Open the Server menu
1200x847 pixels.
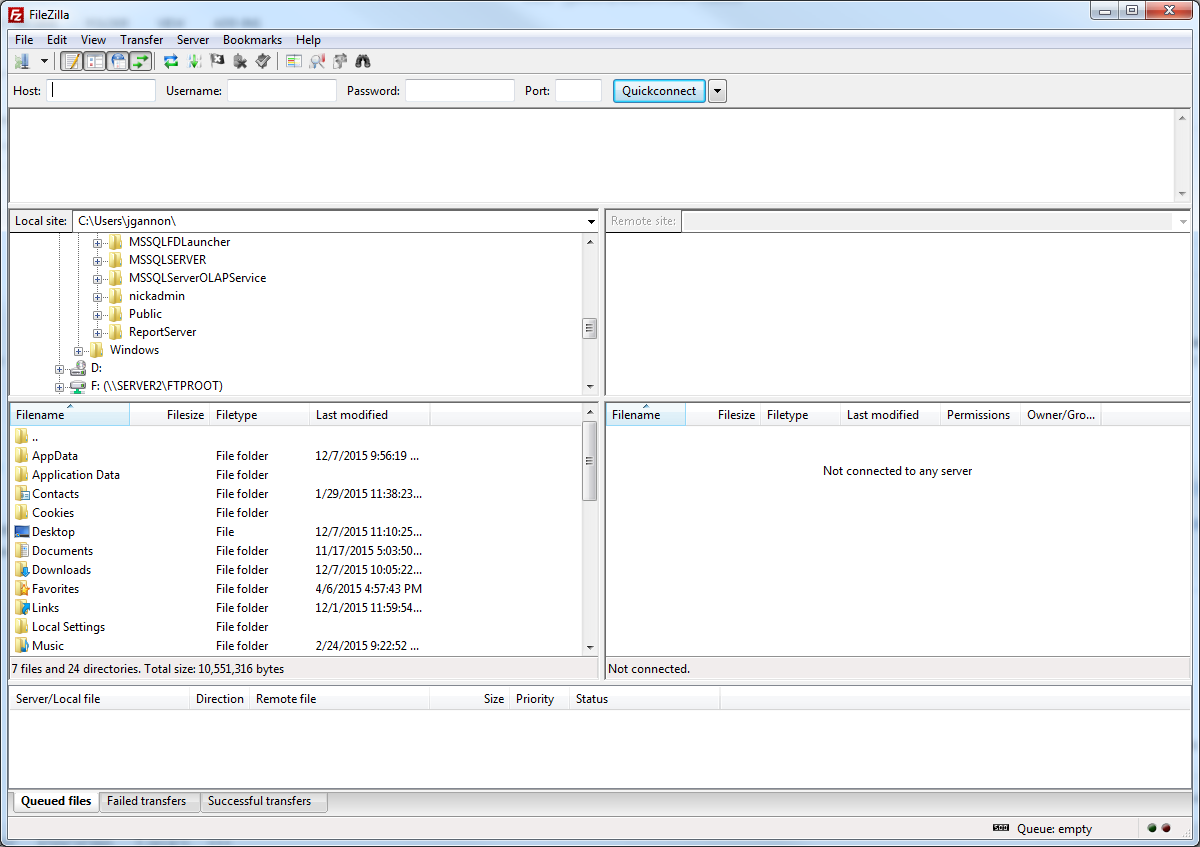[193, 40]
